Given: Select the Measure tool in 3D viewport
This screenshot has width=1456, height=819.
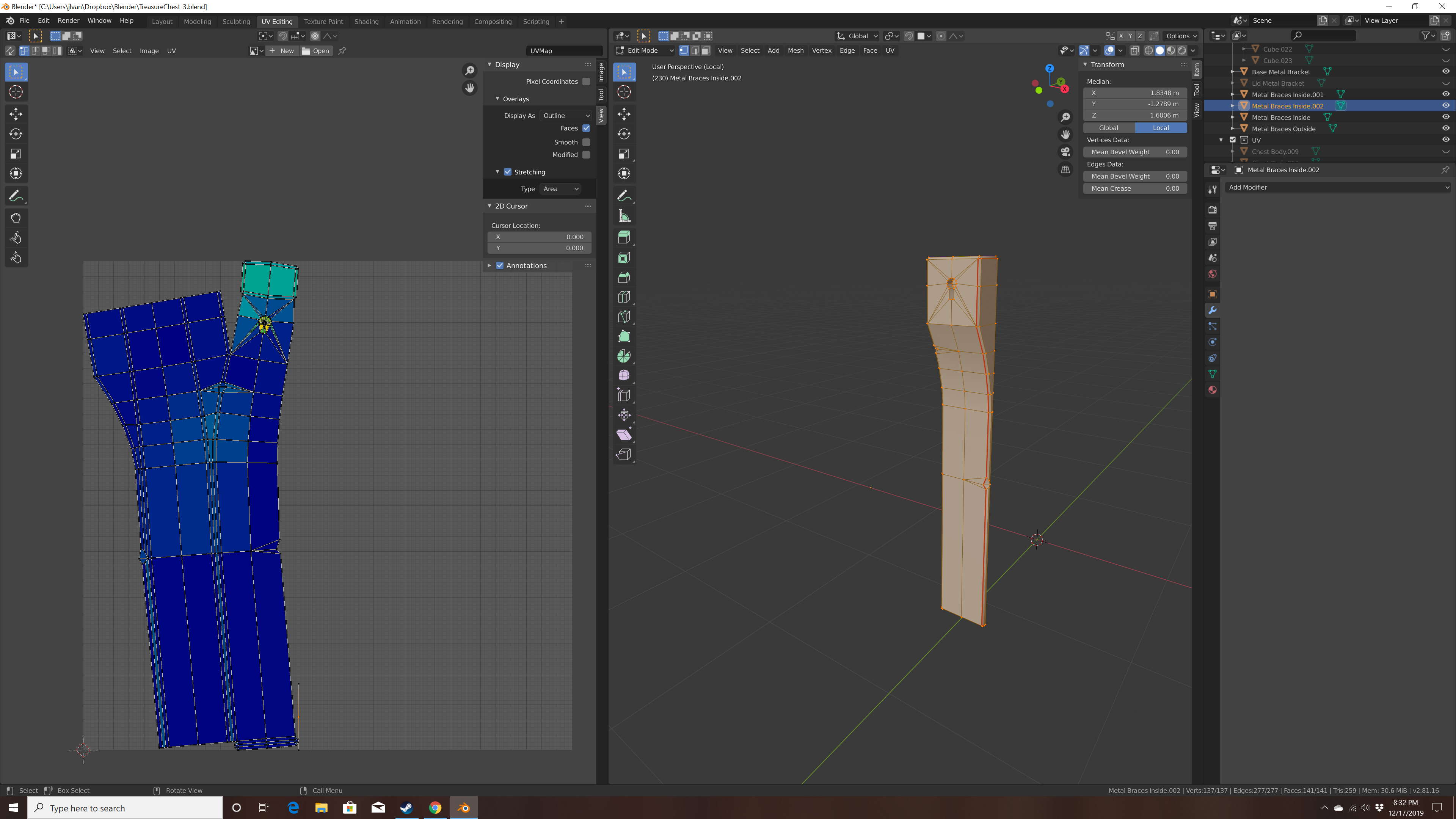Looking at the screenshot, I should pyautogui.click(x=624, y=216).
